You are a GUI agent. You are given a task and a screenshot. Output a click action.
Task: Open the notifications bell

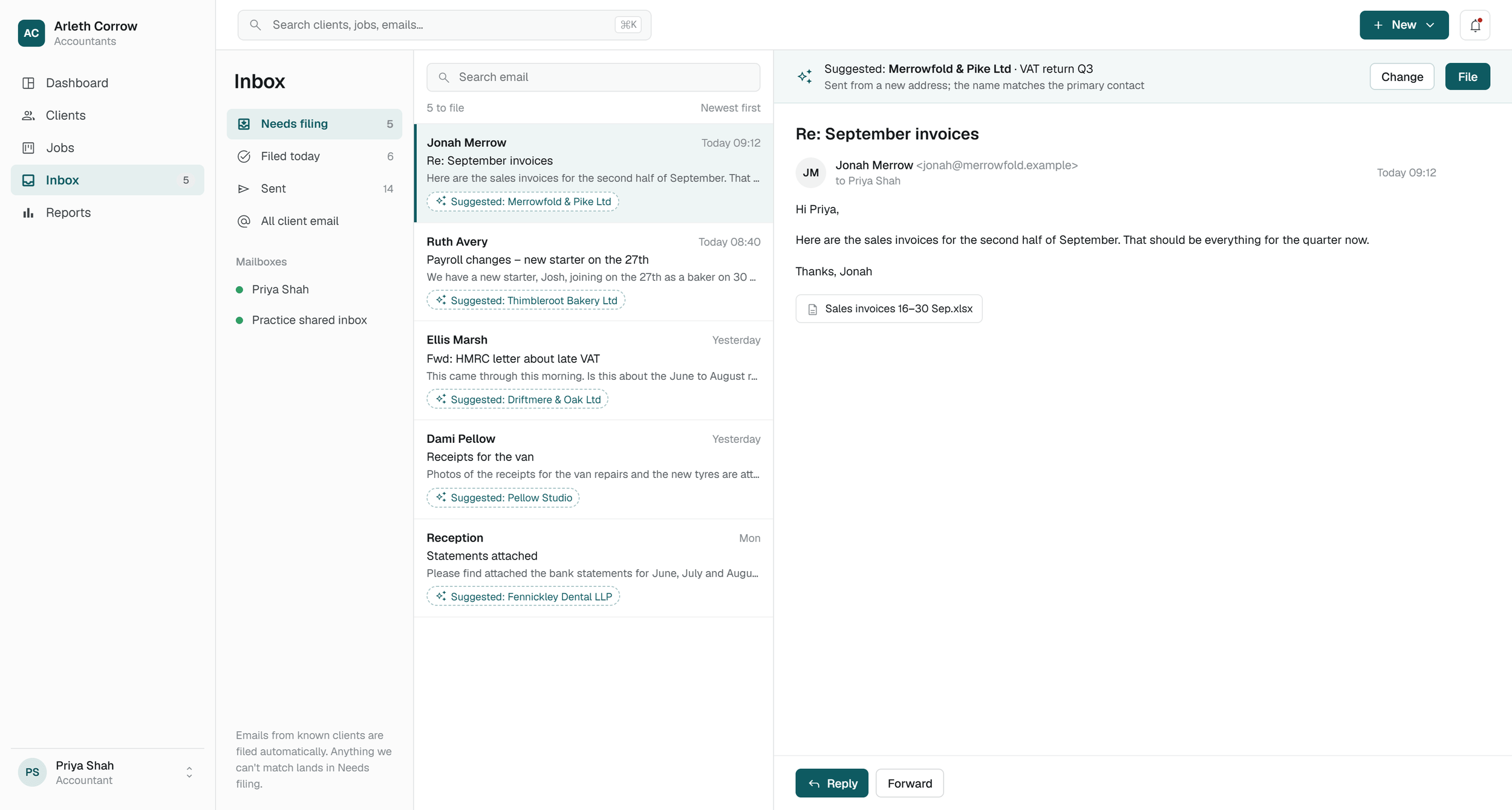click(1475, 25)
